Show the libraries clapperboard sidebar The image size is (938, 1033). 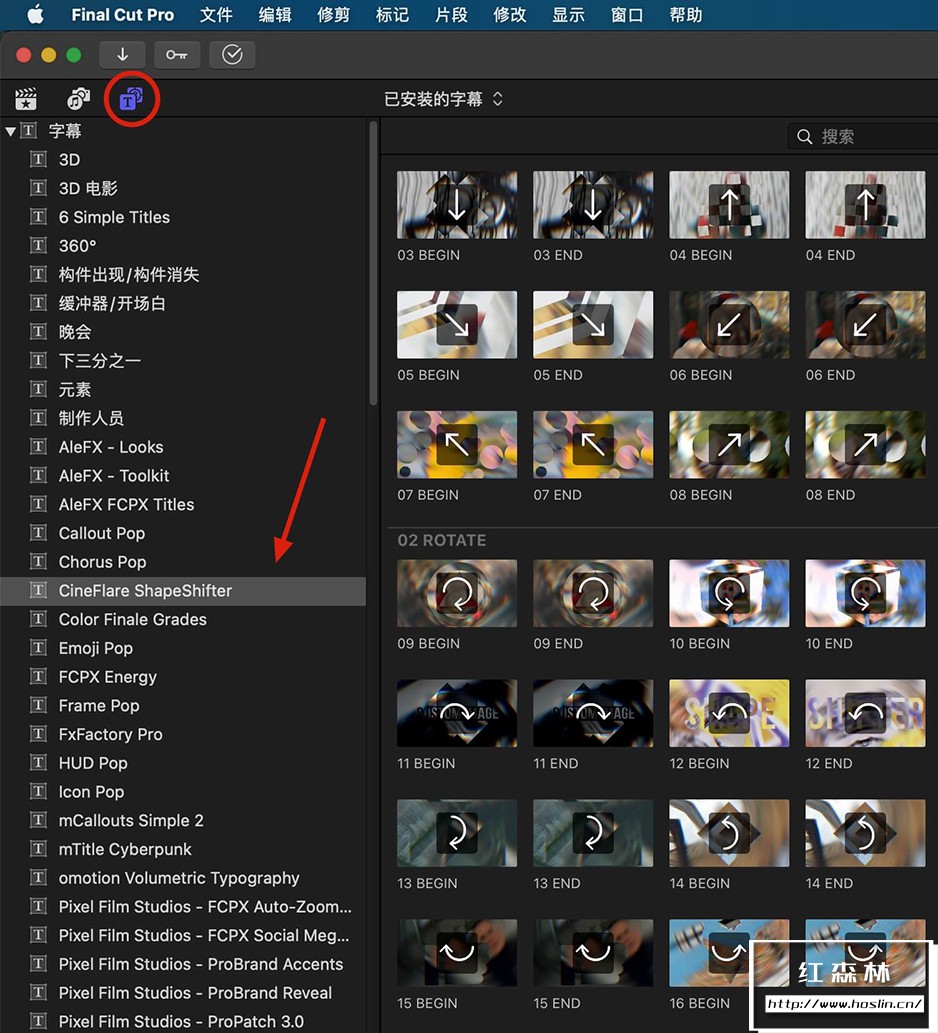pos(26,99)
